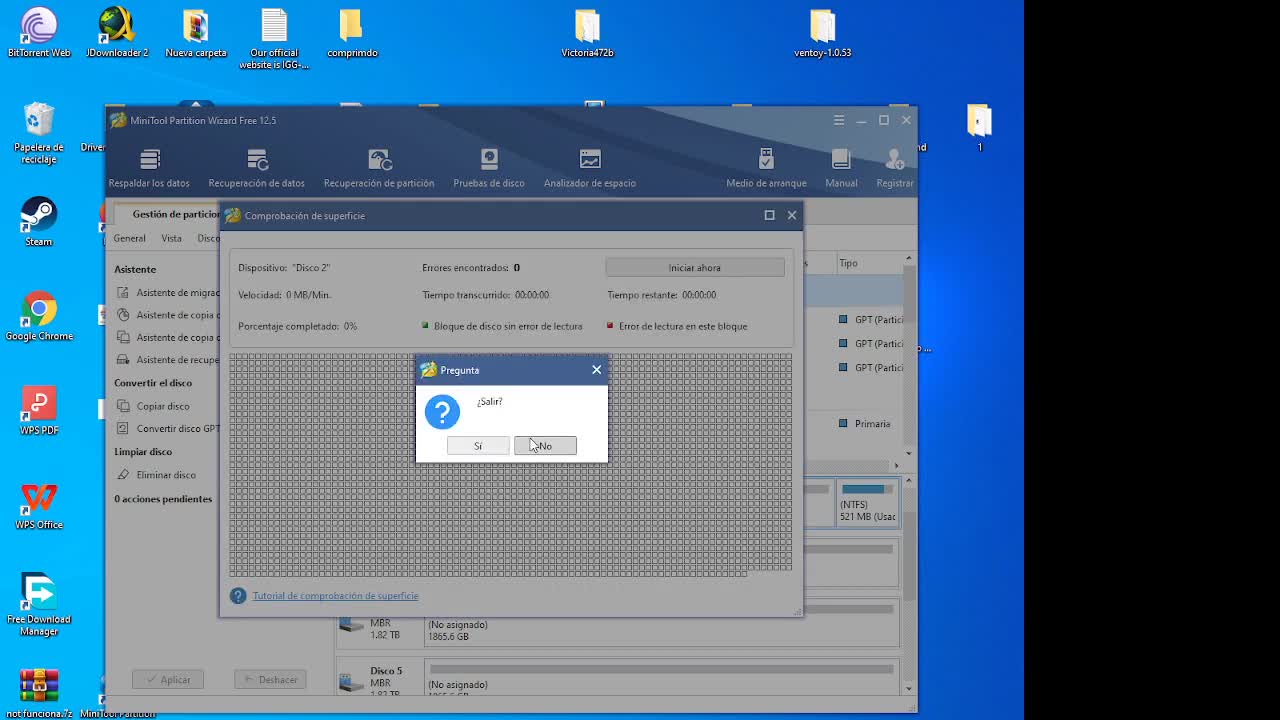Click the Tipo column header
The width and height of the screenshot is (1280, 720).
click(848, 263)
